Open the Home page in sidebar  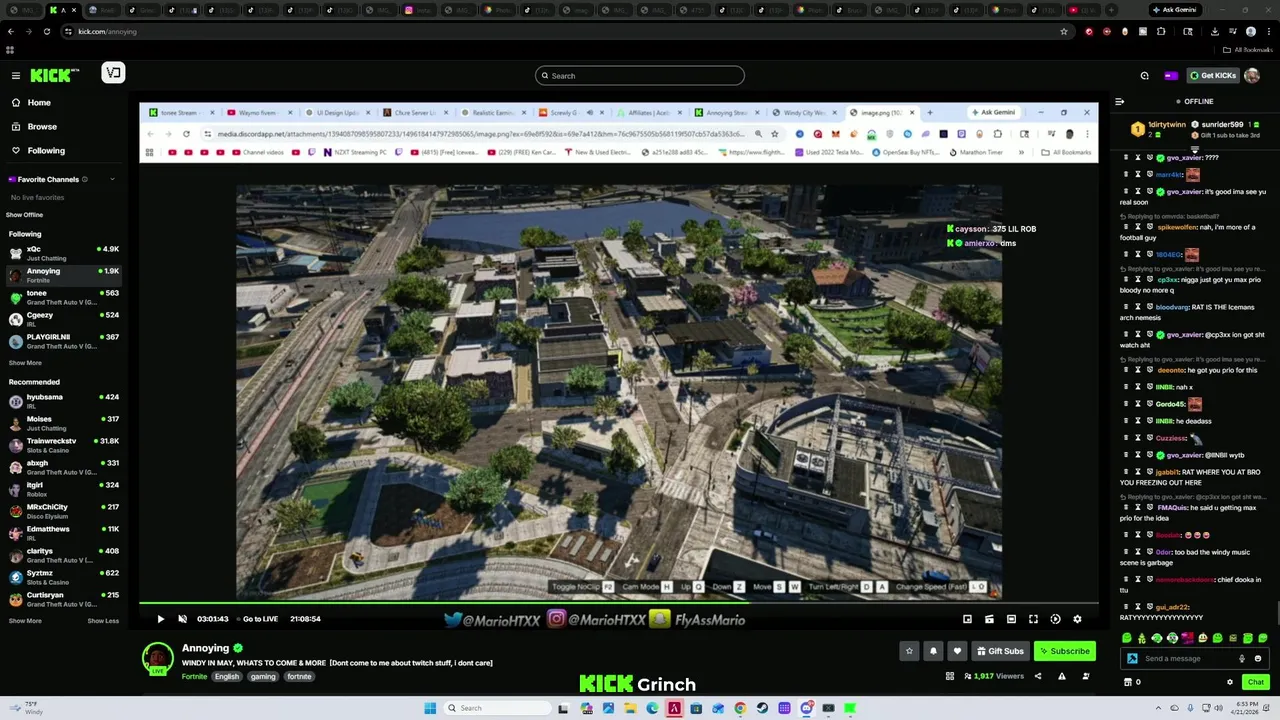(30, 103)
